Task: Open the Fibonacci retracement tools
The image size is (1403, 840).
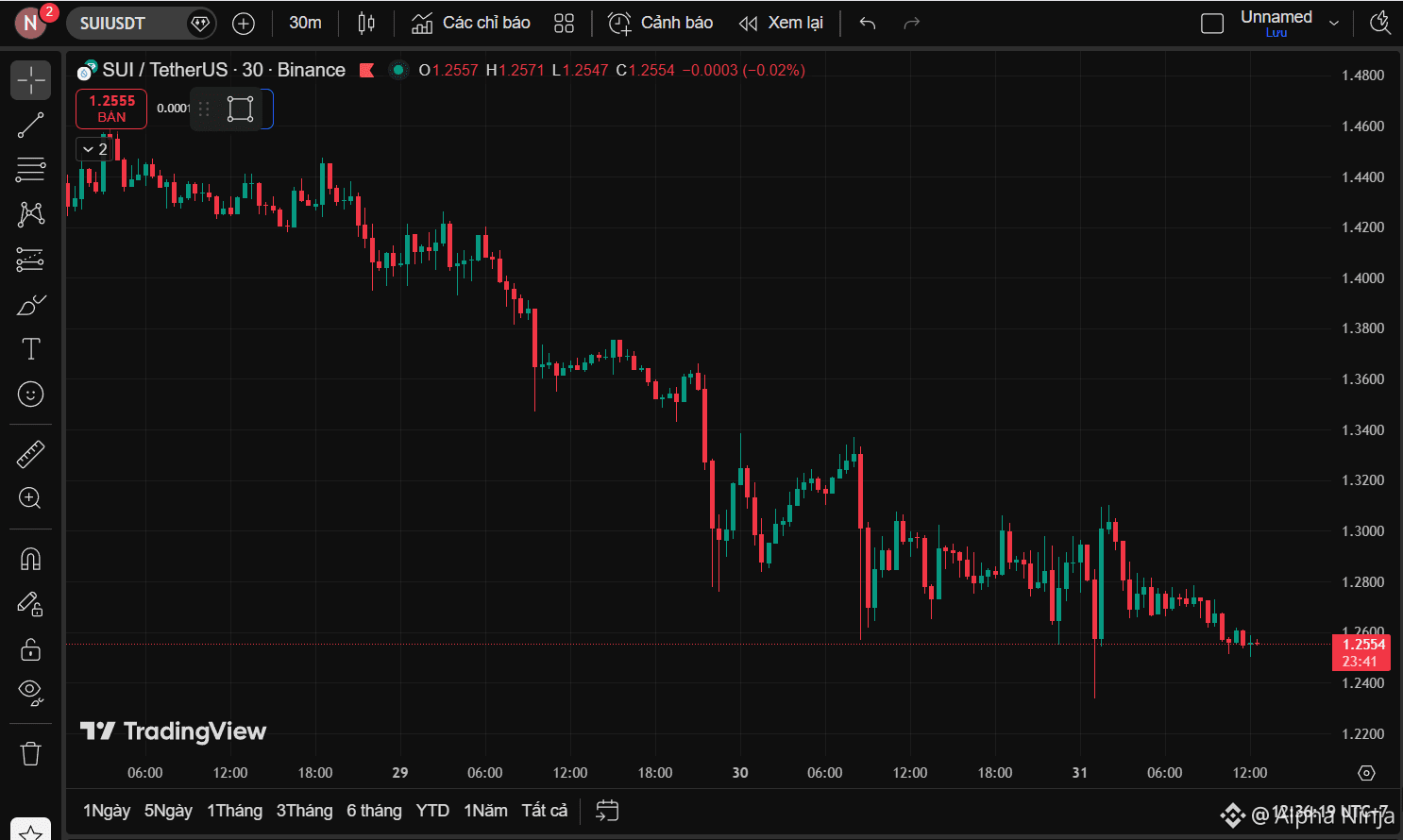Action: tap(30, 170)
